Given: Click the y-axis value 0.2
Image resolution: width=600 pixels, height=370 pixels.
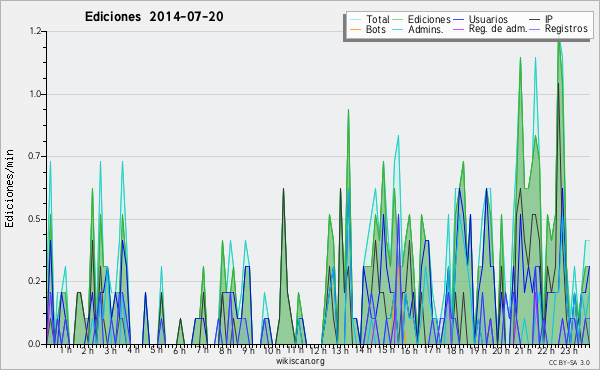Looking at the screenshot, I should (35, 281).
